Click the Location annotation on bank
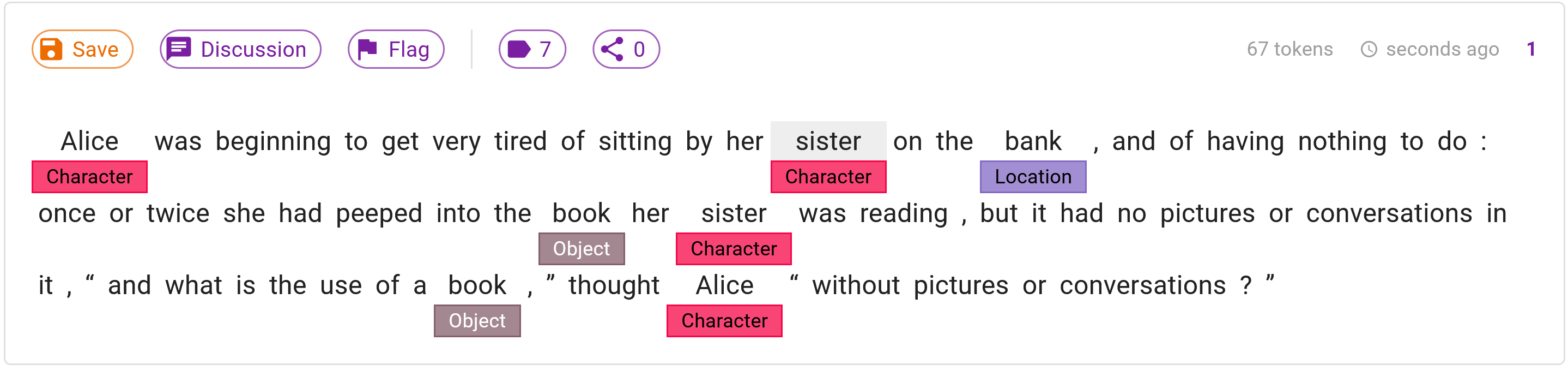 pyautogui.click(x=1033, y=177)
